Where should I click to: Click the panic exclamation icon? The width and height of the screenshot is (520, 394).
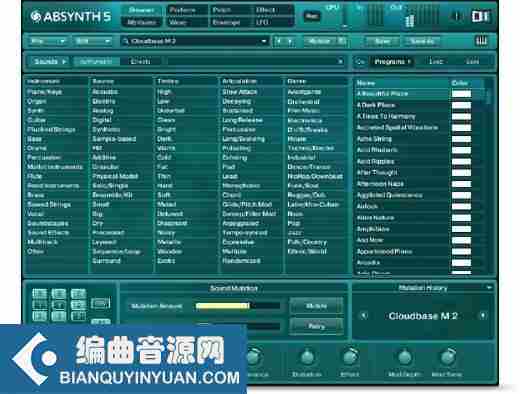457,16
